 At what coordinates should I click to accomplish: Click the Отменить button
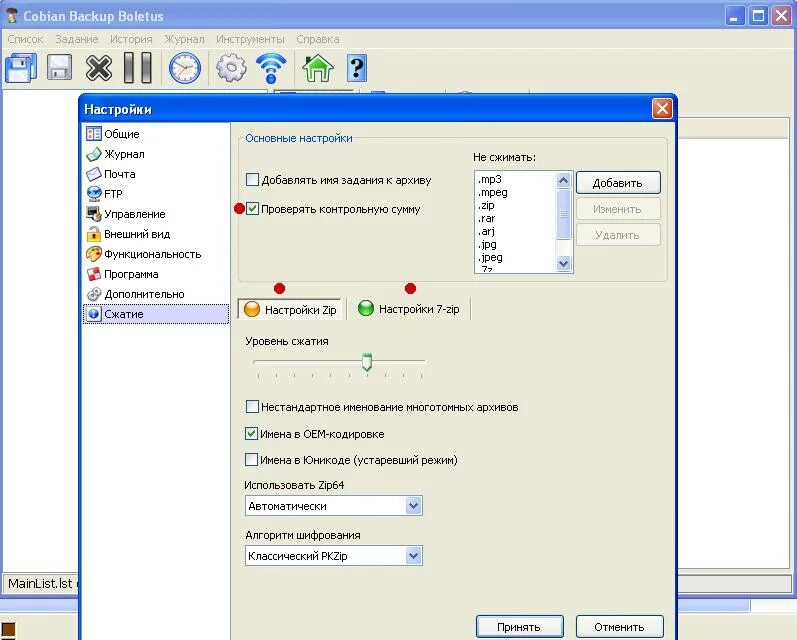pos(619,627)
